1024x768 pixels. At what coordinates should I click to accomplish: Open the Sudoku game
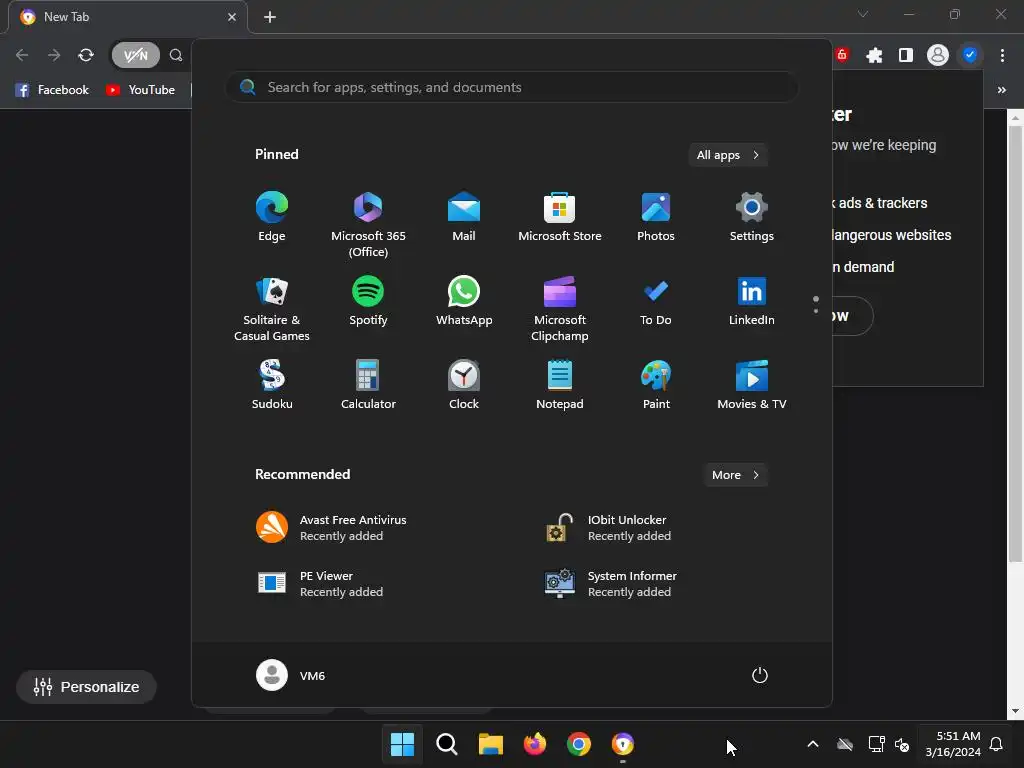(272, 385)
